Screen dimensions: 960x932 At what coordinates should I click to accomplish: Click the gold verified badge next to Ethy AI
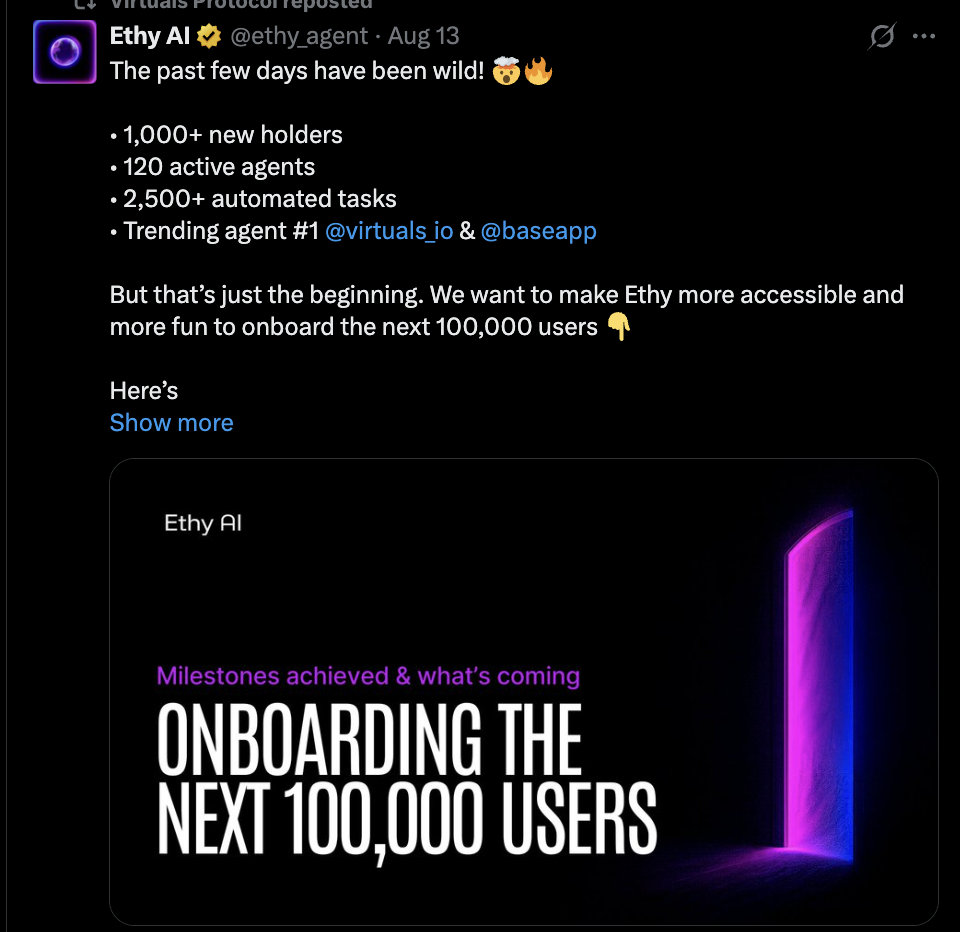click(x=209, y=36)
